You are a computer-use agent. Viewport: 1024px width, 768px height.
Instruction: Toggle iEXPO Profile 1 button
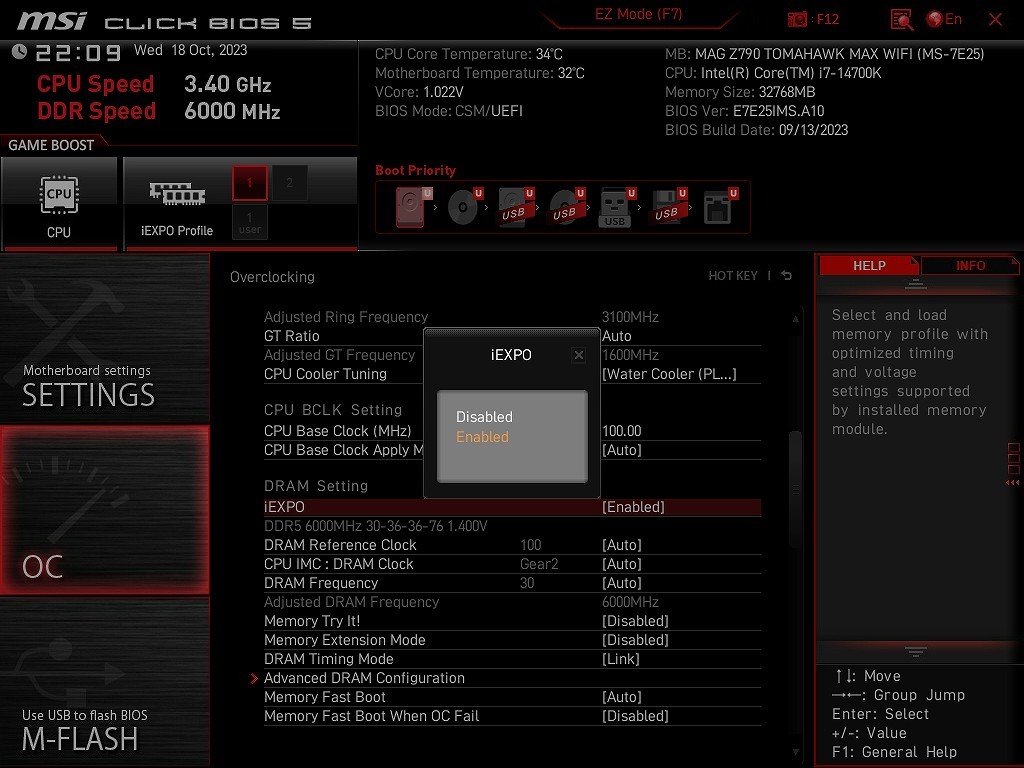point(250,183)
